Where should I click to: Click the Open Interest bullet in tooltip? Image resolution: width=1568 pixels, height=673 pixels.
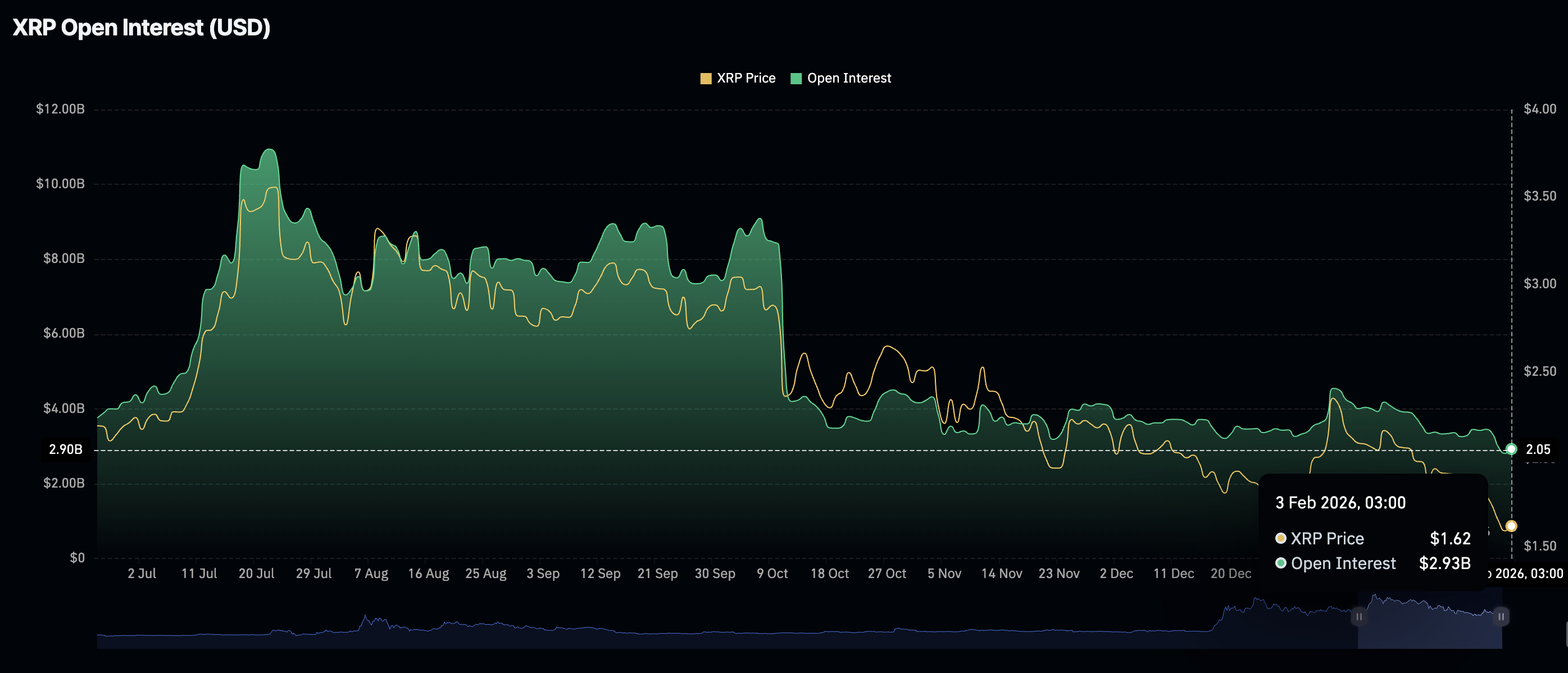pyautogui.click(x=1281, y=563)
